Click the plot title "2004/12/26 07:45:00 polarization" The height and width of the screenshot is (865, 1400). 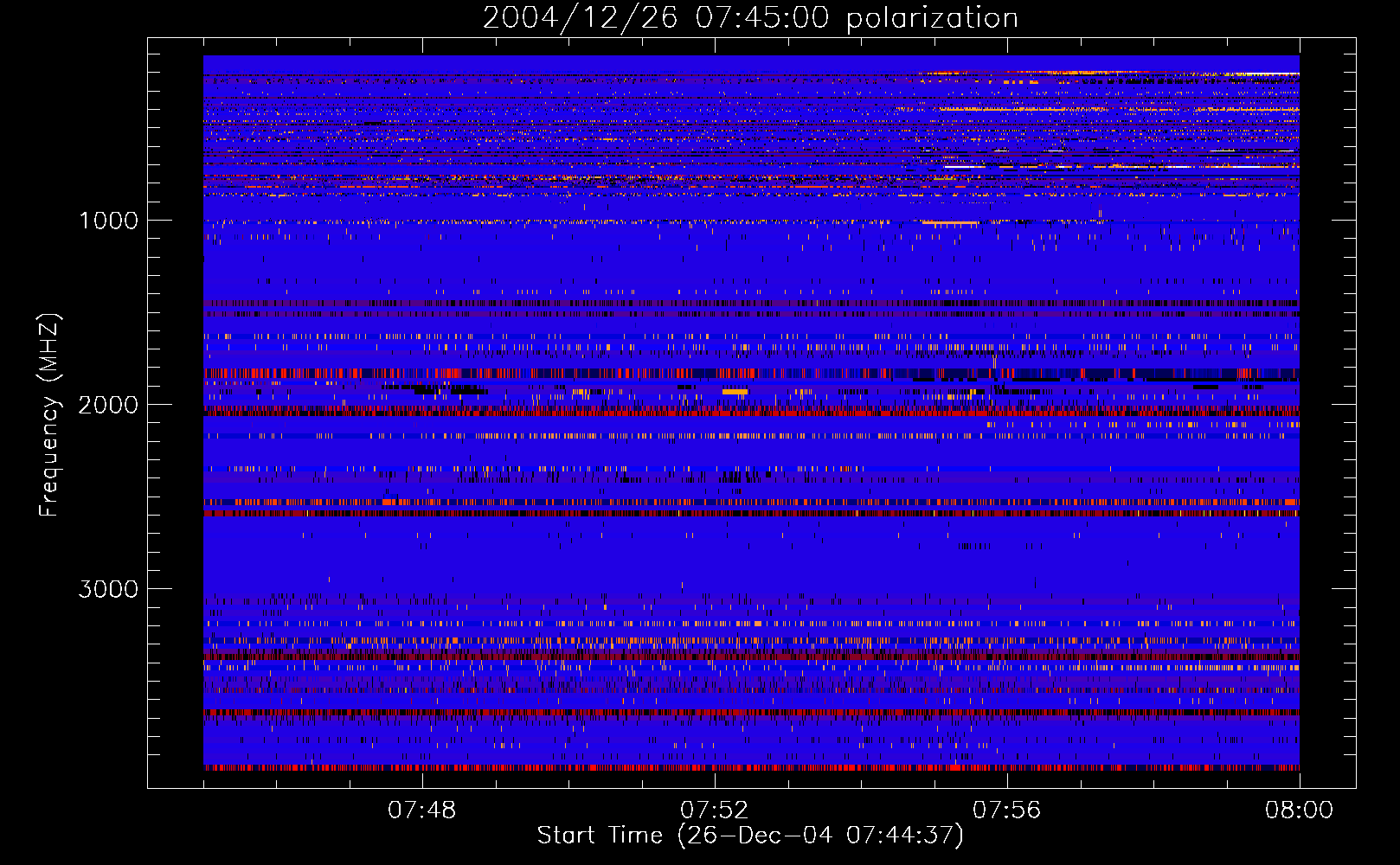tap(750, 18)
